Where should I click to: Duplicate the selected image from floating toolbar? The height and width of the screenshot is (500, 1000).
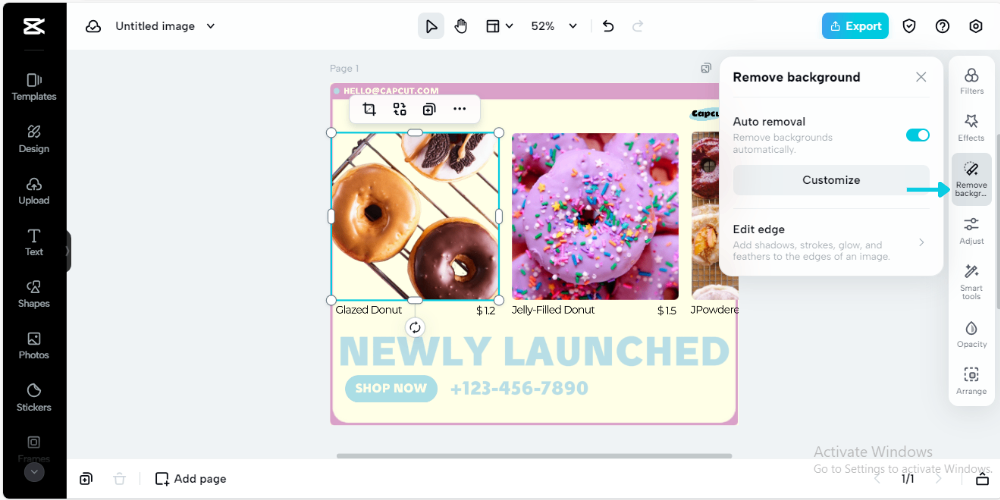click(429, 109)
